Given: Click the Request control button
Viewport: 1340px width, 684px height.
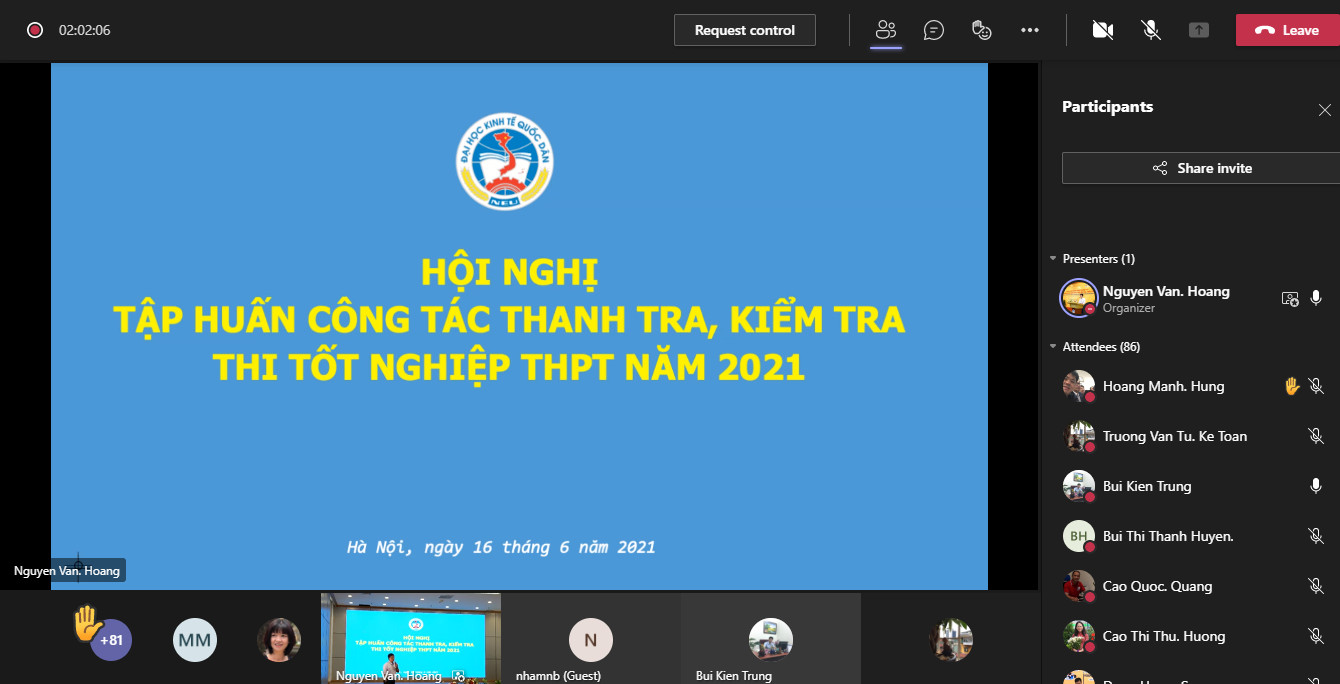Looking at the screenshot, I should tap(744, 30).
